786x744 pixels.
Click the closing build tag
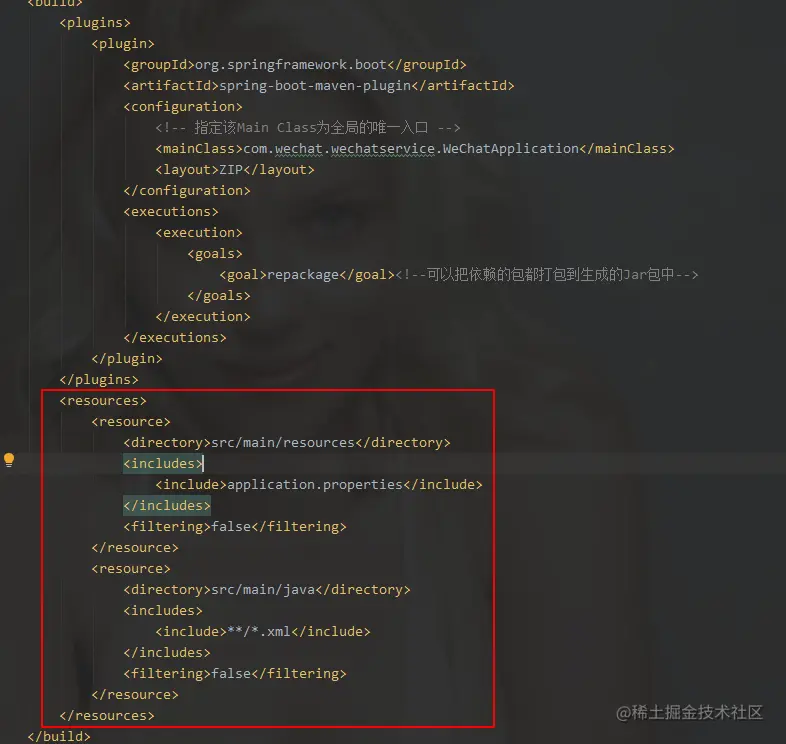point(59,736)
